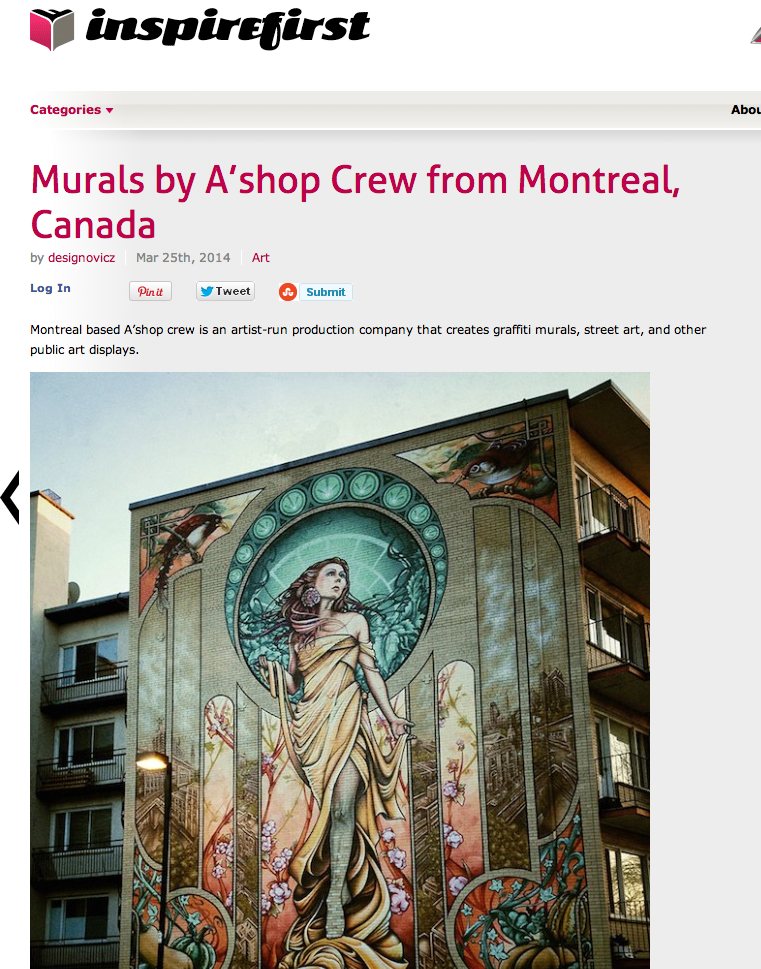
Task: Click the Mar 25th, 2014 date
Action: tap(183, 258)
